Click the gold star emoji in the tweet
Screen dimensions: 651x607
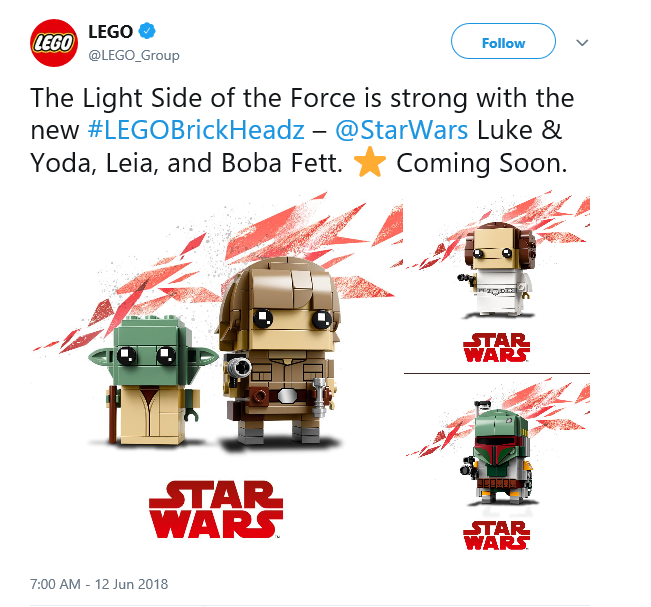pos(370,163)
